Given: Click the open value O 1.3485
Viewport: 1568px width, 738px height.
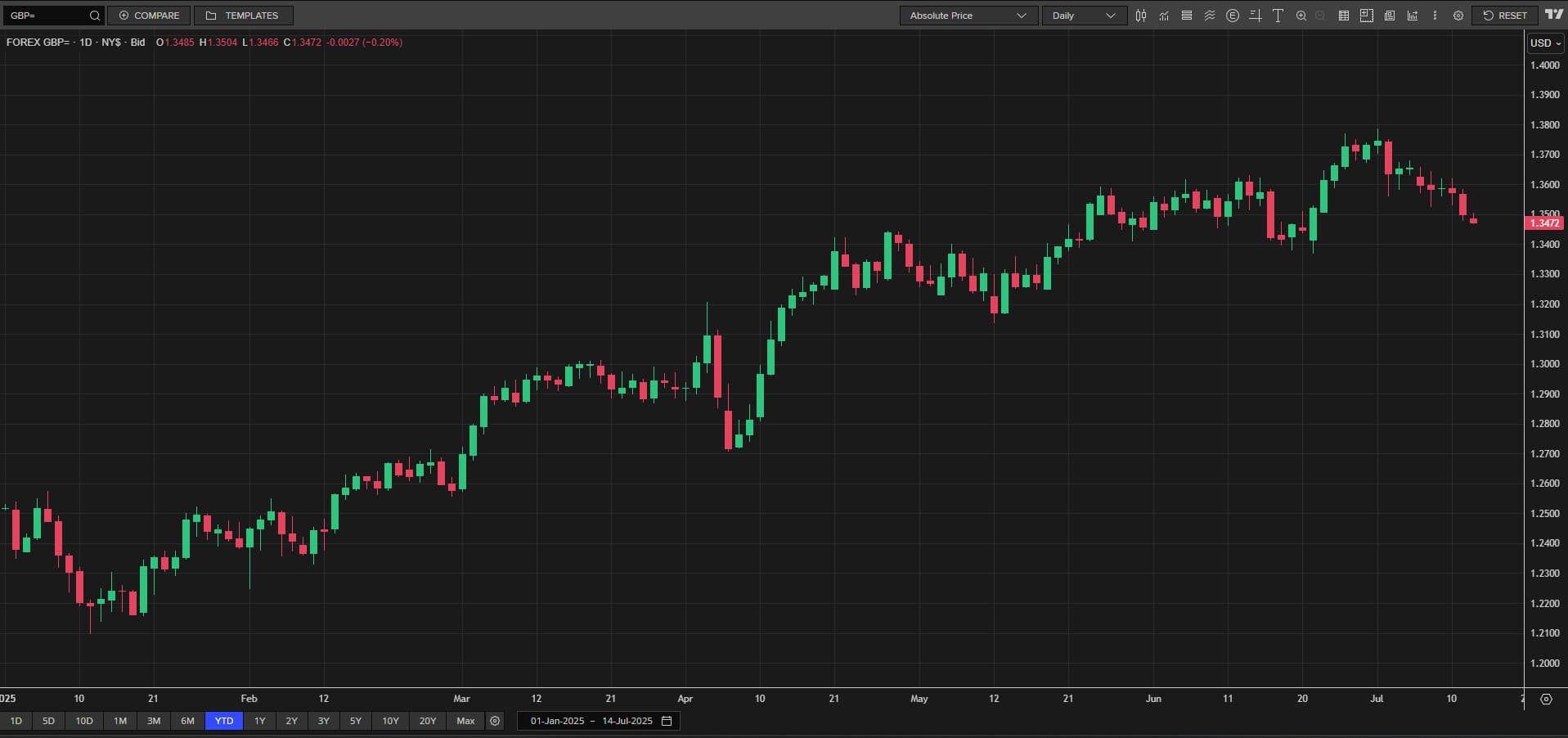Looking at the screenshot, I should [x=175, y=42].
